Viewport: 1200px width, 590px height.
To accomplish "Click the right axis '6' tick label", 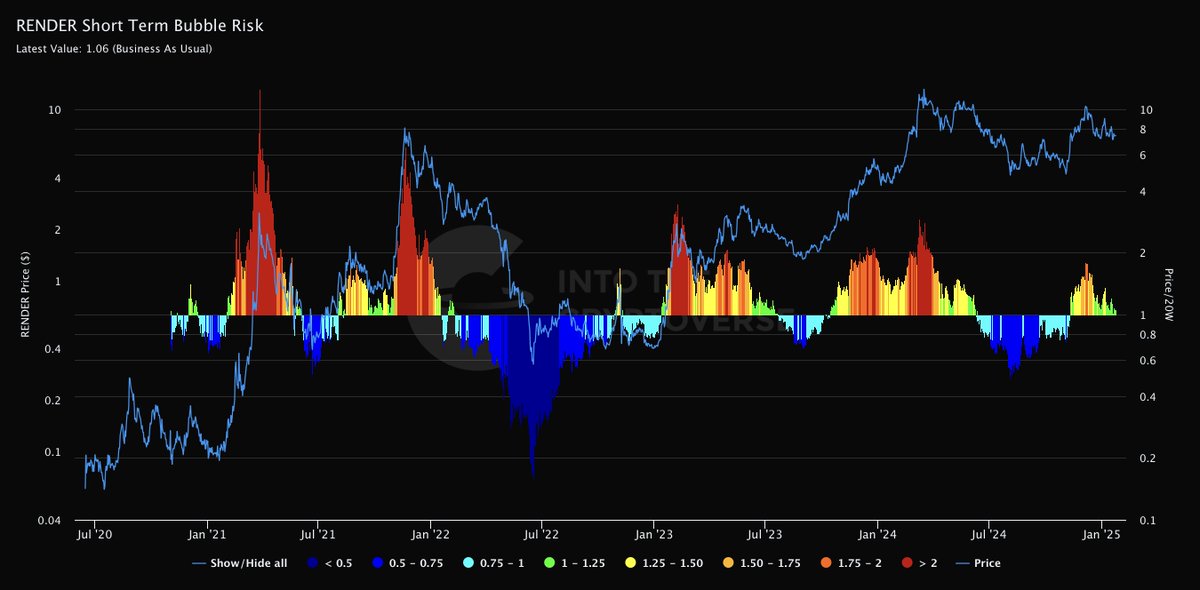I will tap(1143, 155).
